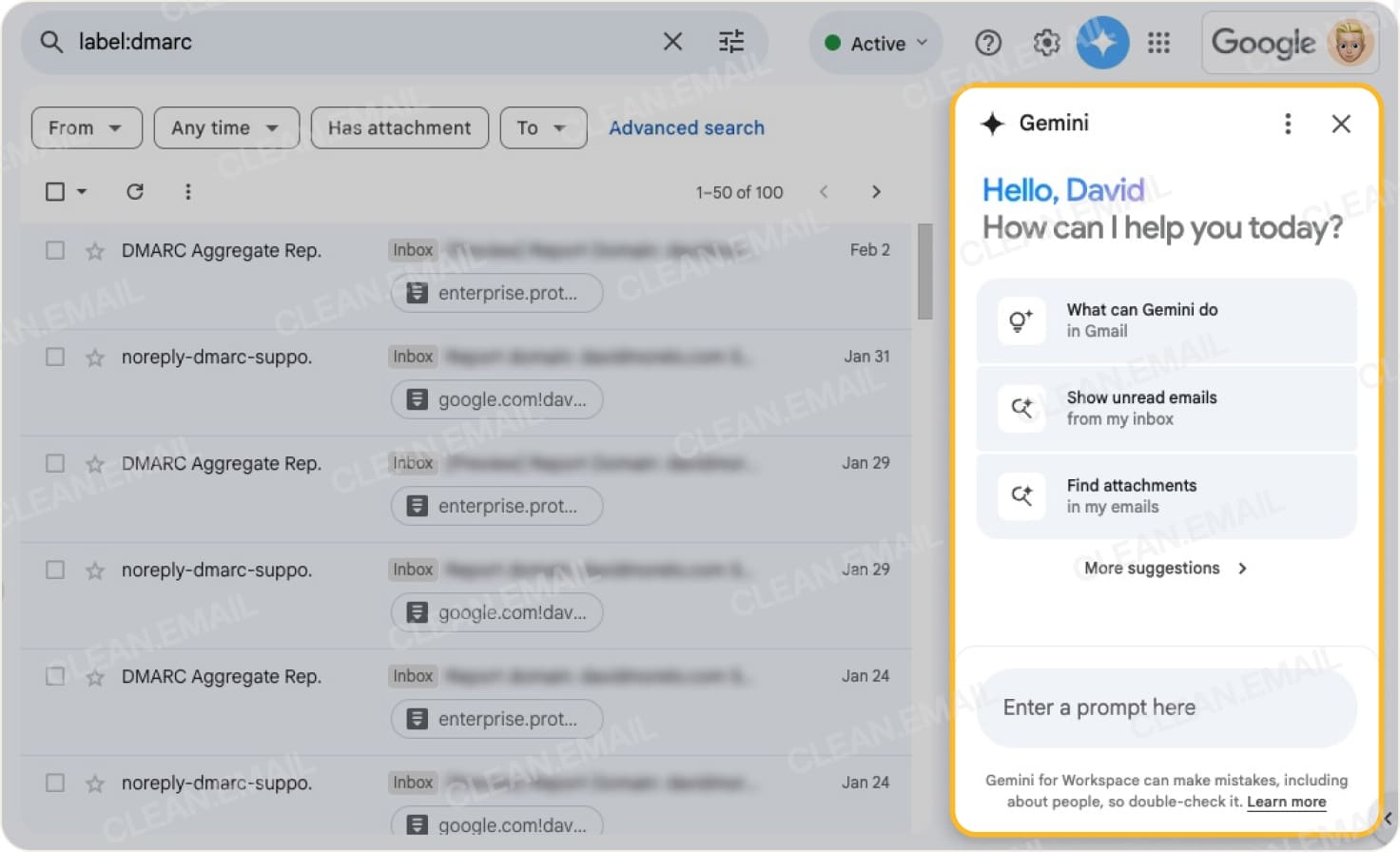The image size is (1400, 852).
Task: Star the first DMARC Aggregate Rep email
Action: click(x=94, y=250)
